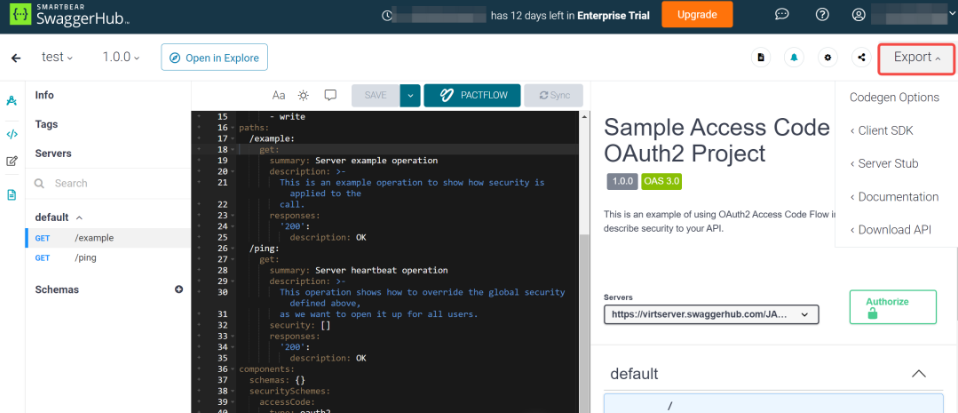
Task: Toggle editor light/dark theme sun icon
Action: tap(304, 95)
